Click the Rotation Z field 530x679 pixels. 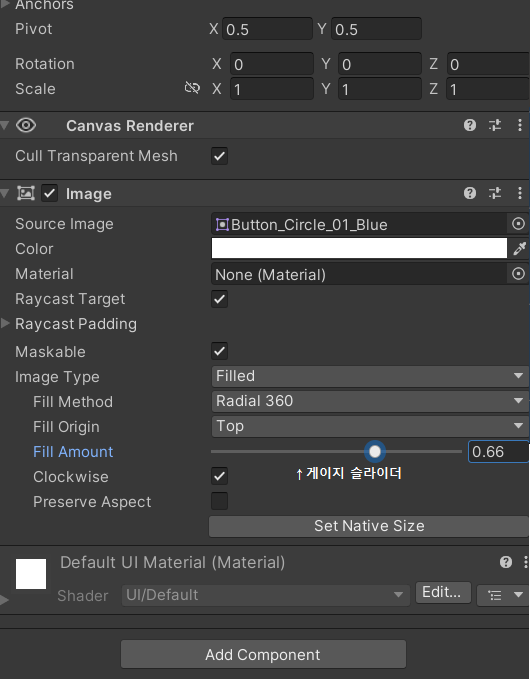488,64
